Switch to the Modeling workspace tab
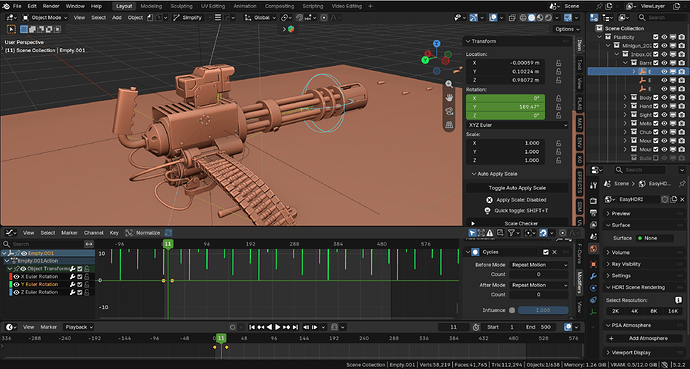Viewport: 690px width, 369px height. [151, 6]
